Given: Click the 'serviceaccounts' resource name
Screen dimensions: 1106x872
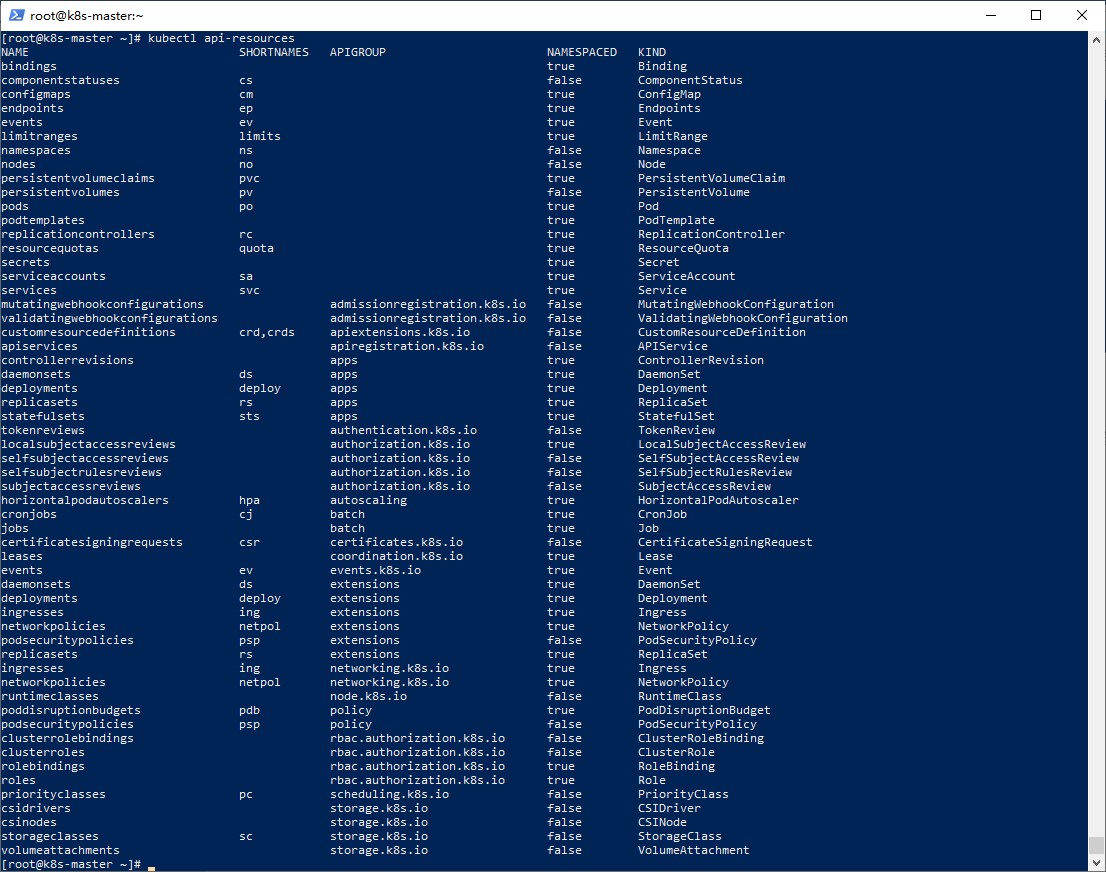Looking at the screenshot, I should point(54,277).
